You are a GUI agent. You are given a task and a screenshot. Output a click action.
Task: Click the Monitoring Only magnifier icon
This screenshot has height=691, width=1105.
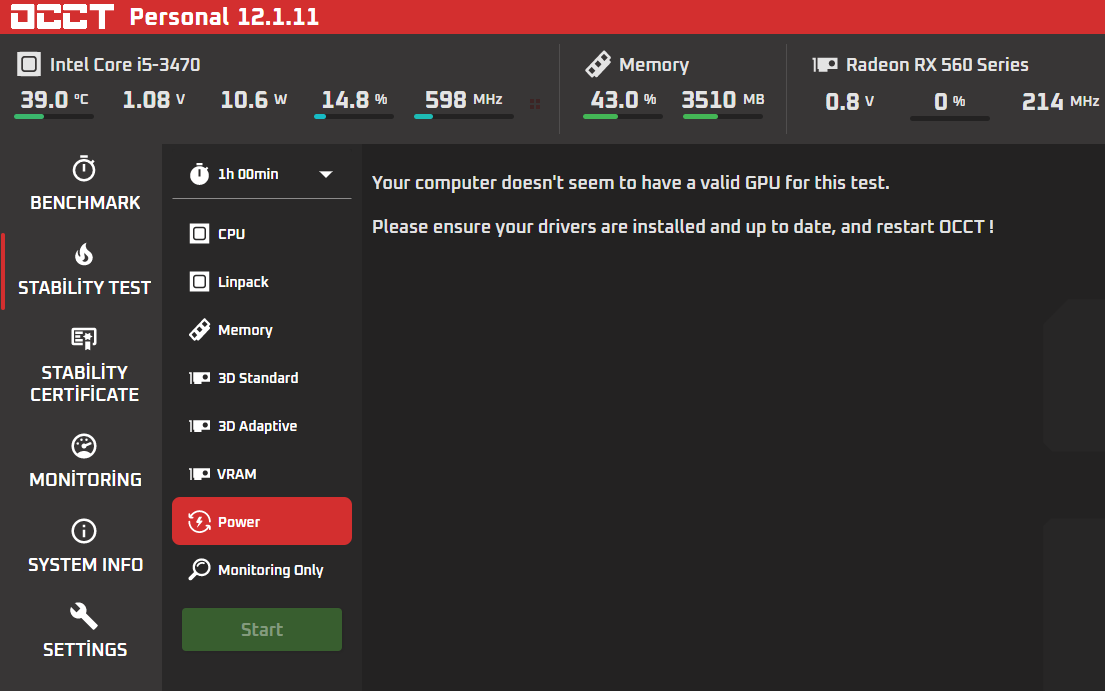coord(199,569)
